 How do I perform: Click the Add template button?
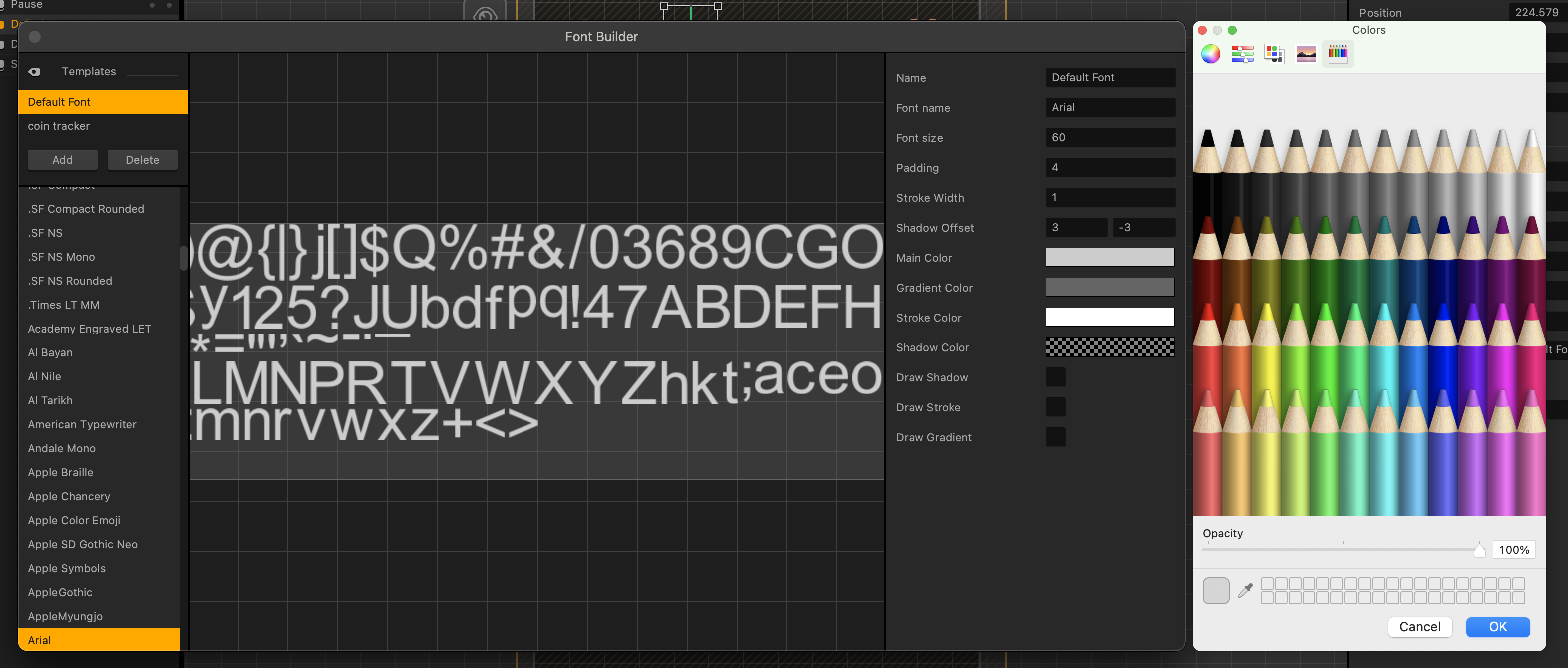click(63, 160)
